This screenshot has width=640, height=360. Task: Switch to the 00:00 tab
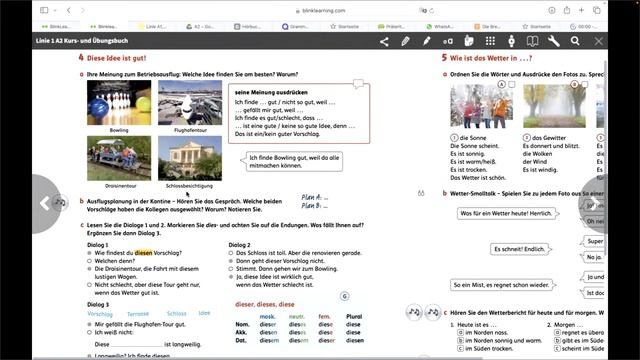pyautogui.click(x=583, y=27)
